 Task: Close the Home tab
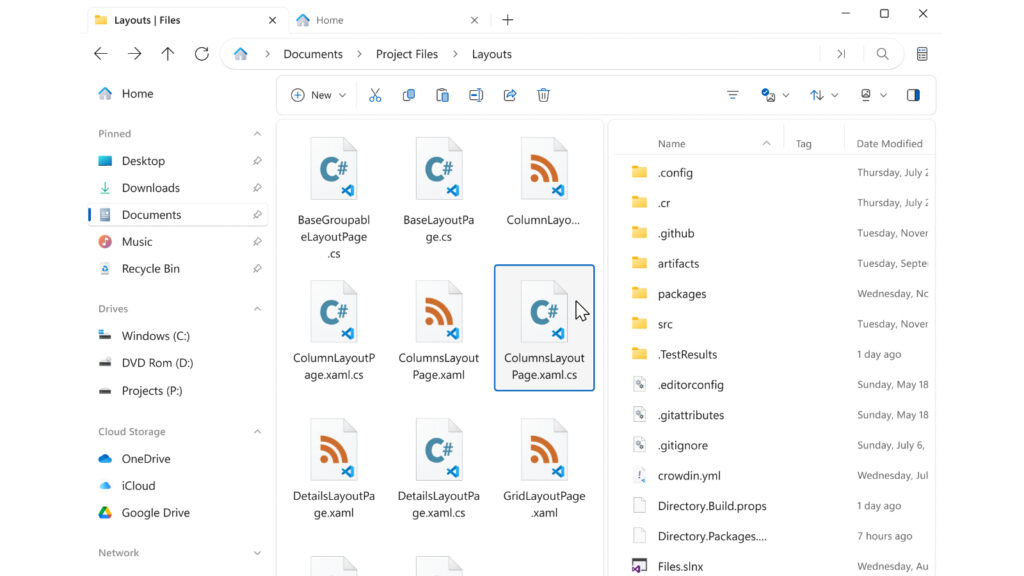(474, 20)
